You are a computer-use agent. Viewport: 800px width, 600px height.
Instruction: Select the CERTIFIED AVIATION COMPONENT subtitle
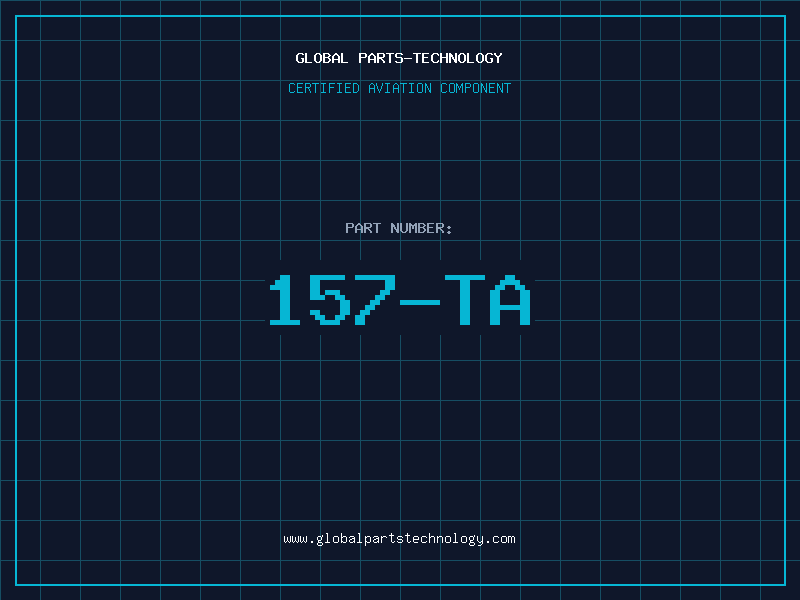pyautogui.click(x=399, y=88)
